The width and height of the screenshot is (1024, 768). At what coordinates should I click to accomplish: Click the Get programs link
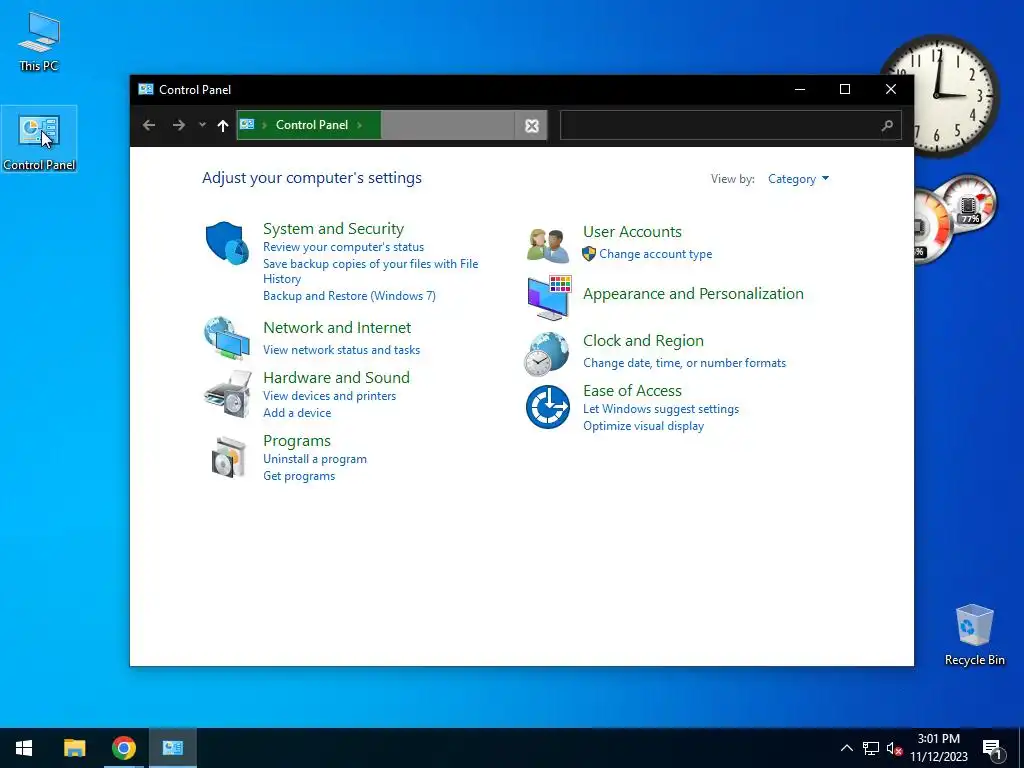[x=298, y=476]
